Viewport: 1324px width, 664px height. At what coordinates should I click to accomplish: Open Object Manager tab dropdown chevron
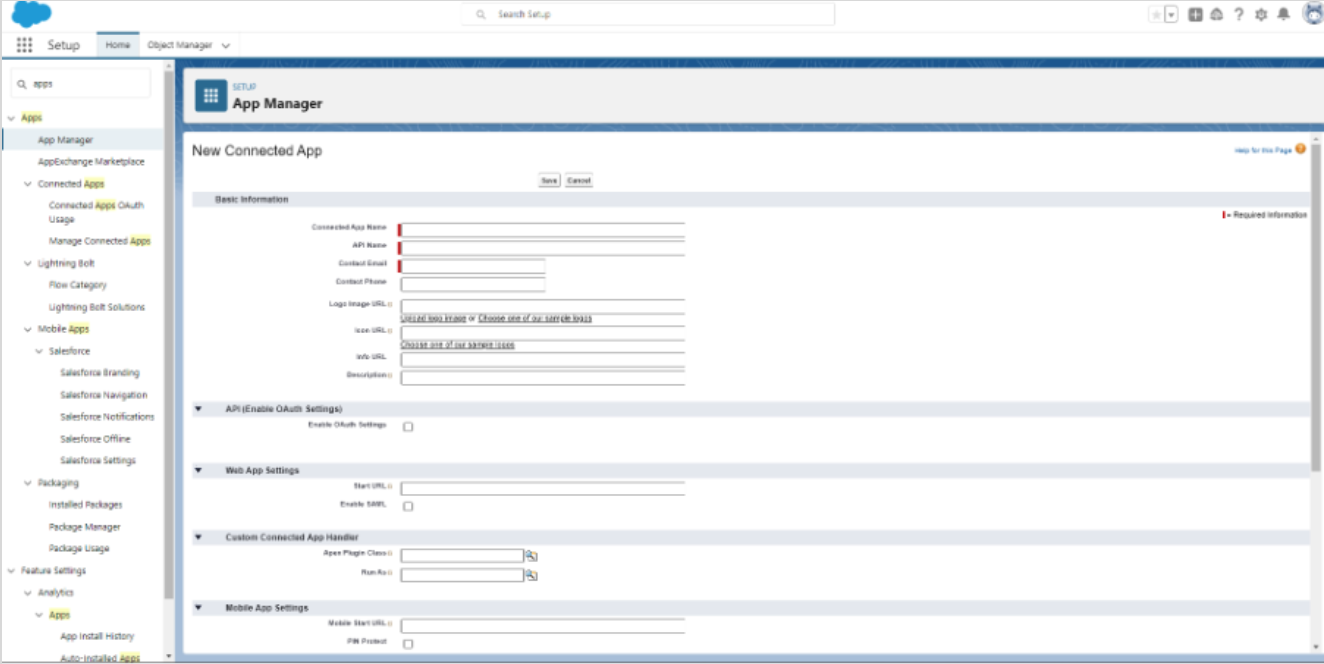(x=226, y=46)
